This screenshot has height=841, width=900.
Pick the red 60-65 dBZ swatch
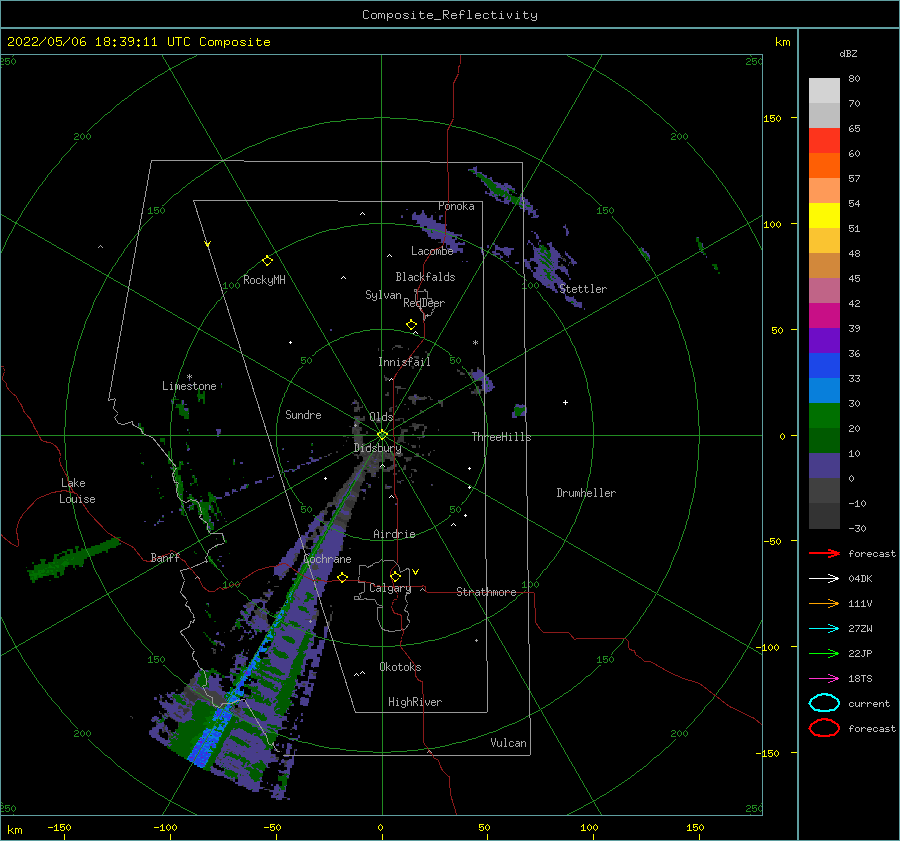[824, 141]
